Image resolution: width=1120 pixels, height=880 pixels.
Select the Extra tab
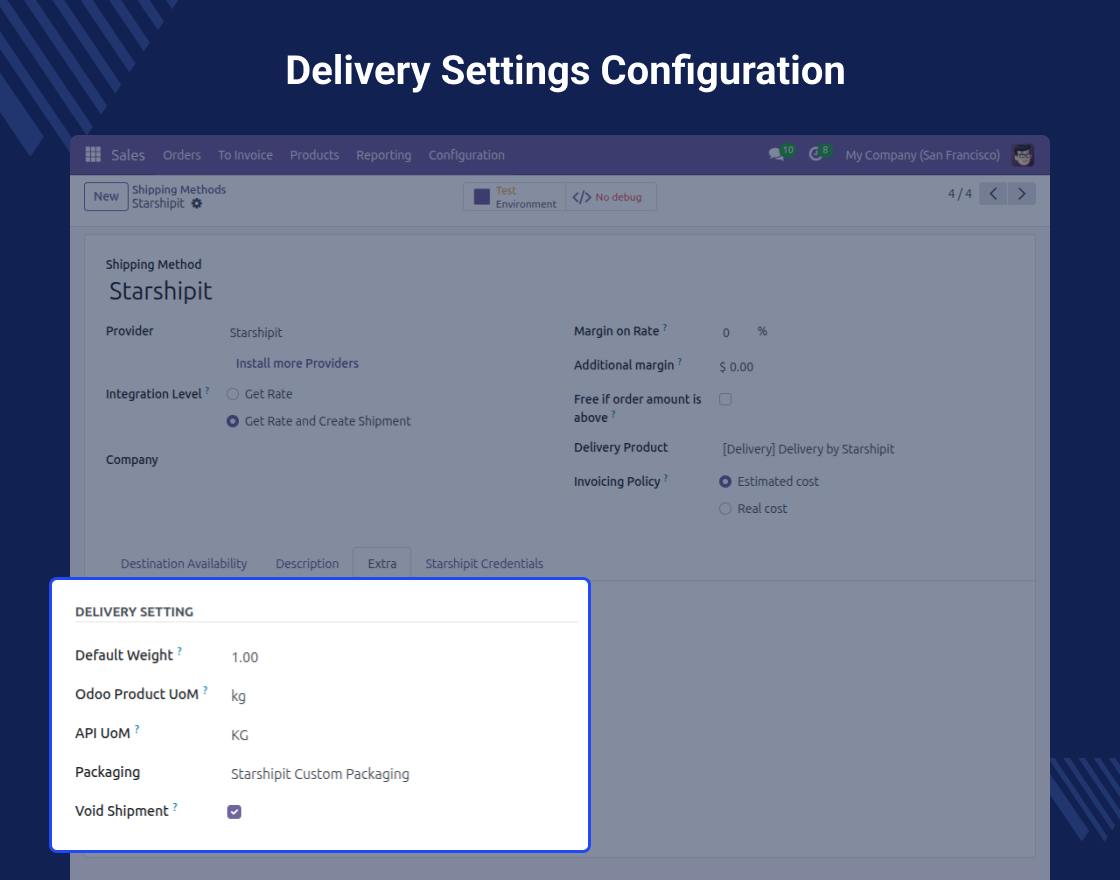click(382, 564)
